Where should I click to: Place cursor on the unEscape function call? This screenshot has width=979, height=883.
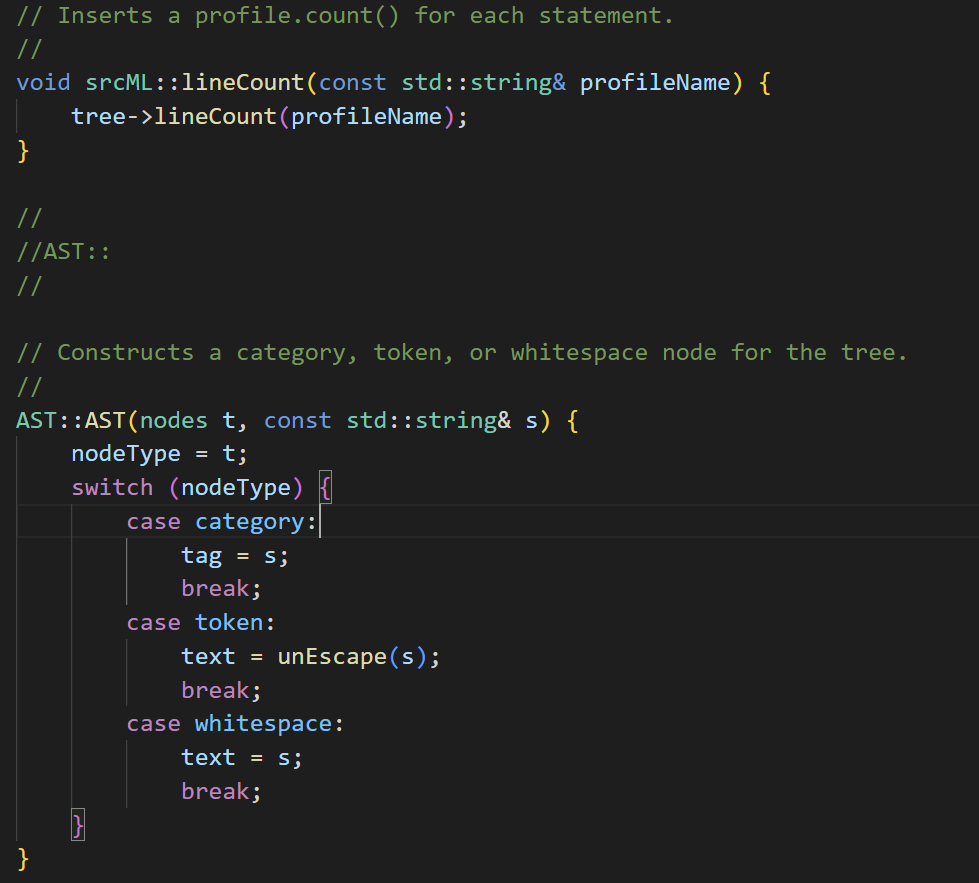point(335,656)
